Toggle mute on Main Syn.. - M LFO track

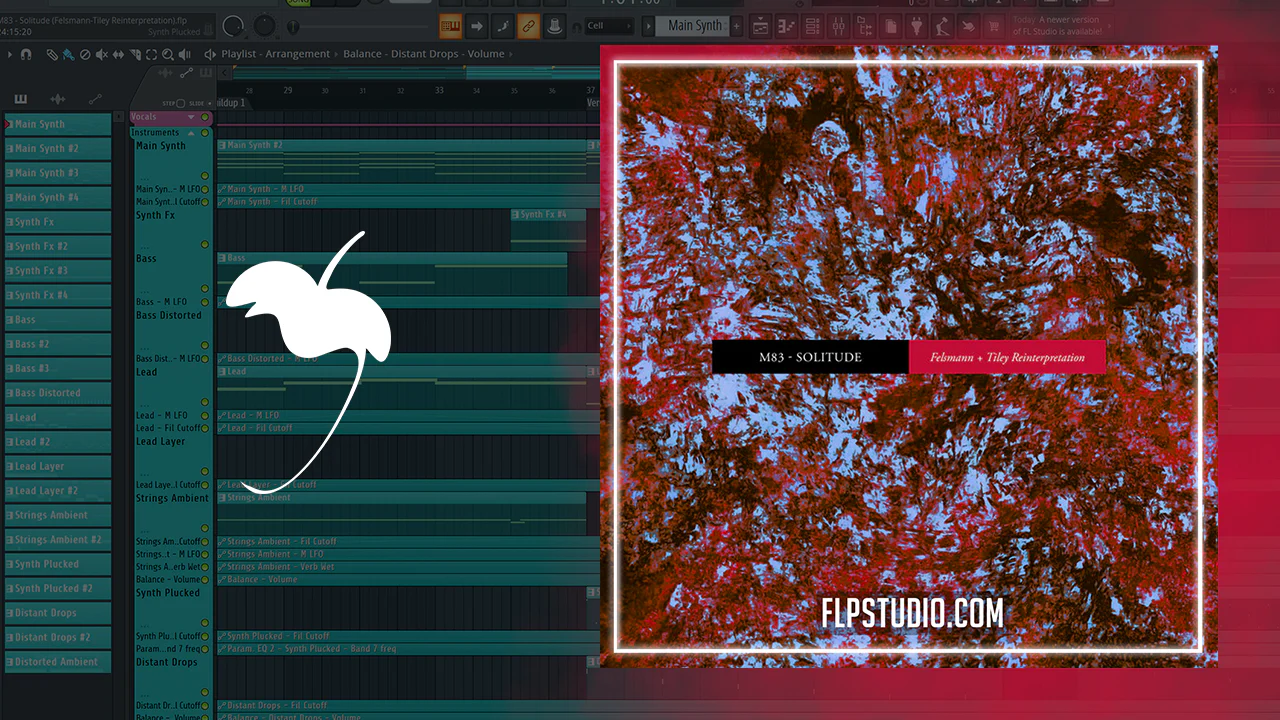pos(205,189)
